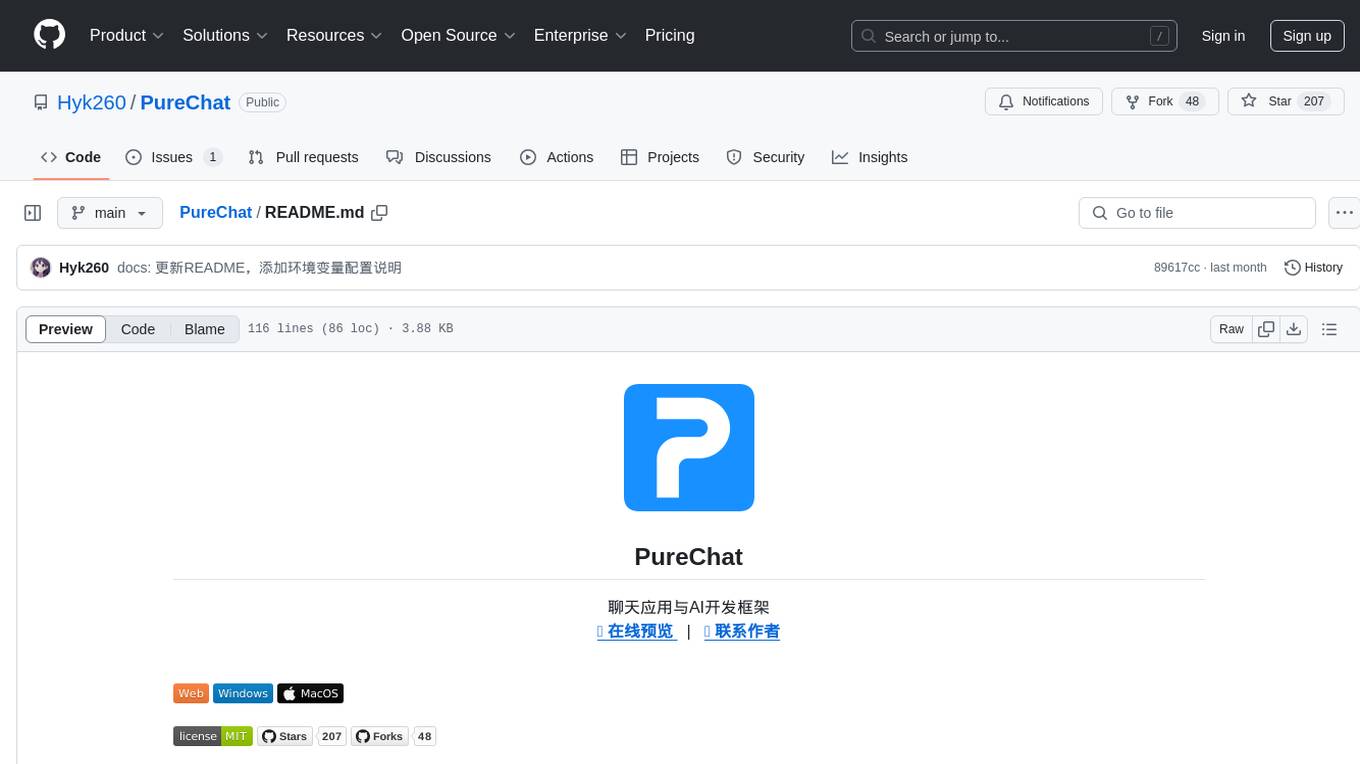Switch to the Pull requests tab

303,157
